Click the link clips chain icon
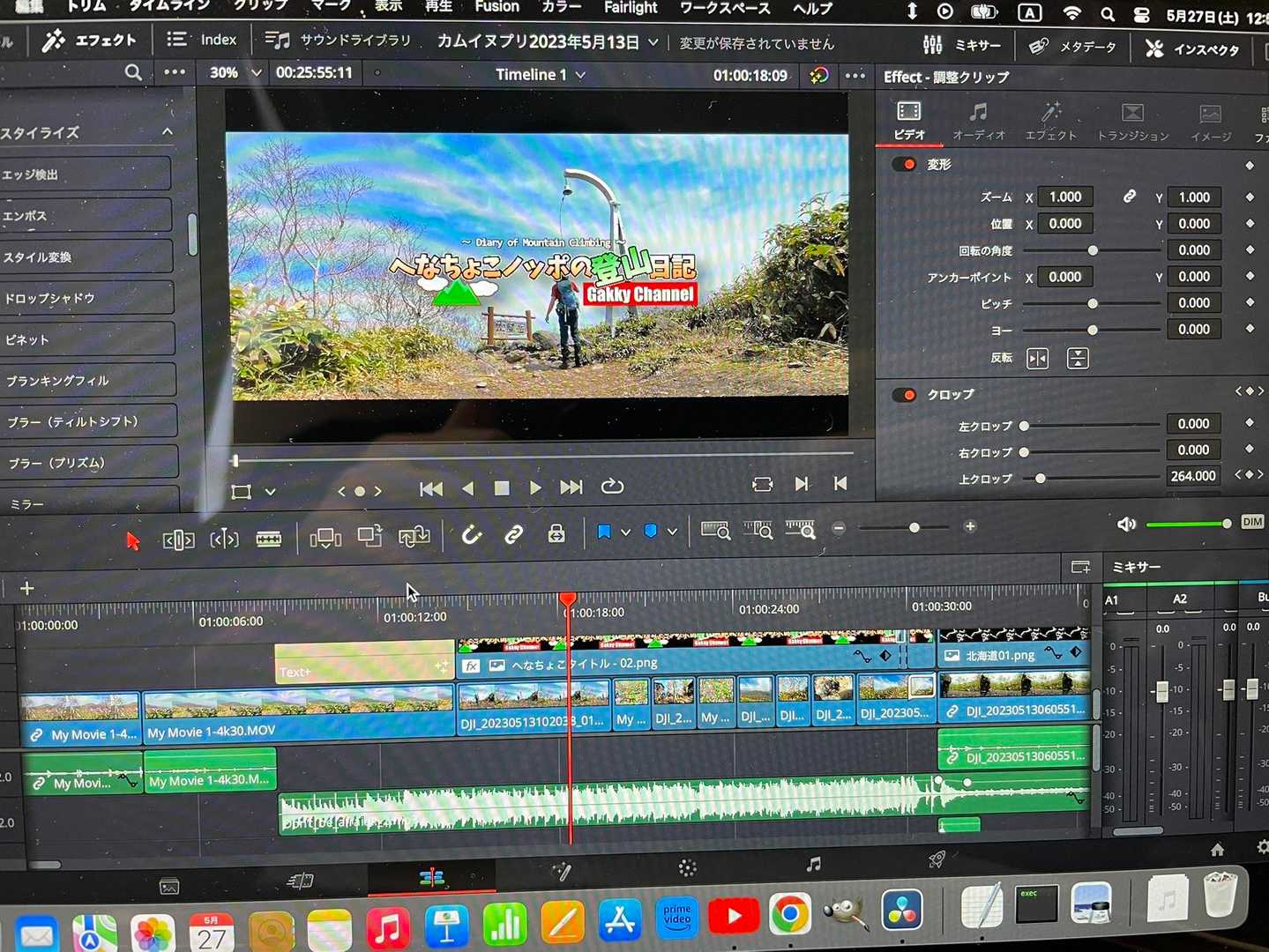 pos(513,534)
